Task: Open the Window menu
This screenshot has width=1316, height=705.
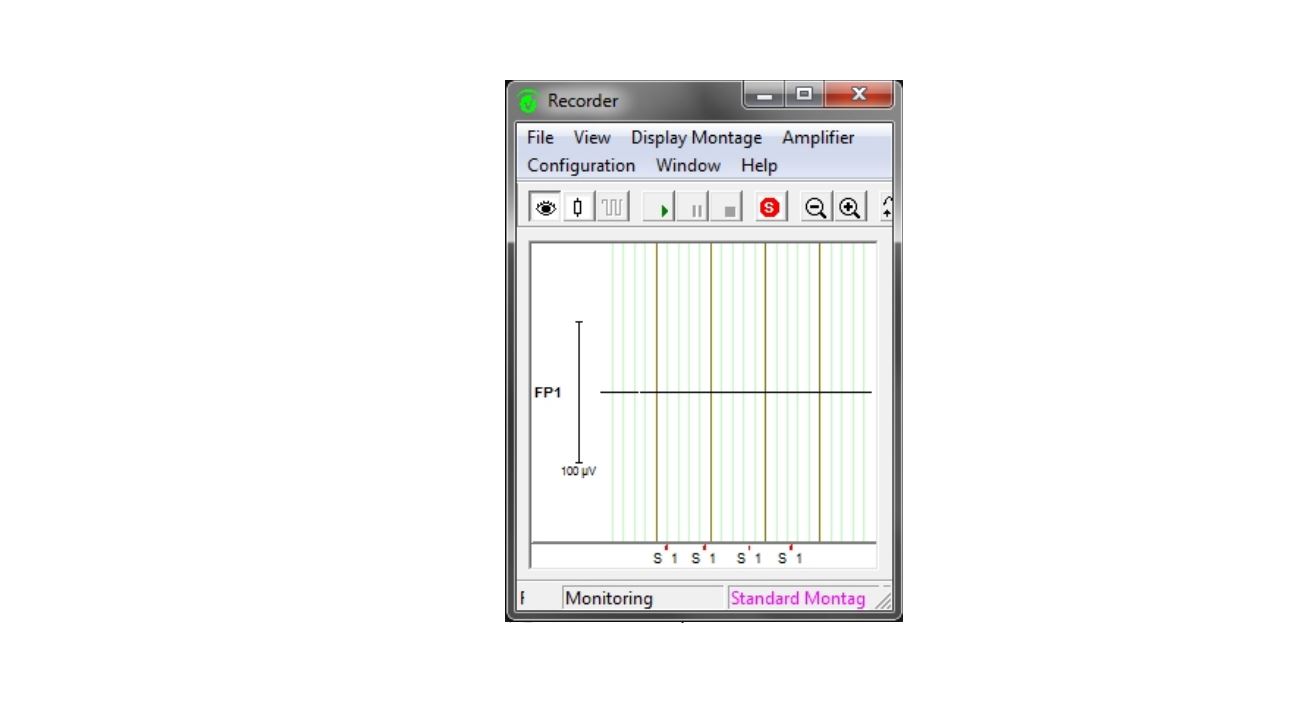Action: pyautogui.click(x=688, y=165)
